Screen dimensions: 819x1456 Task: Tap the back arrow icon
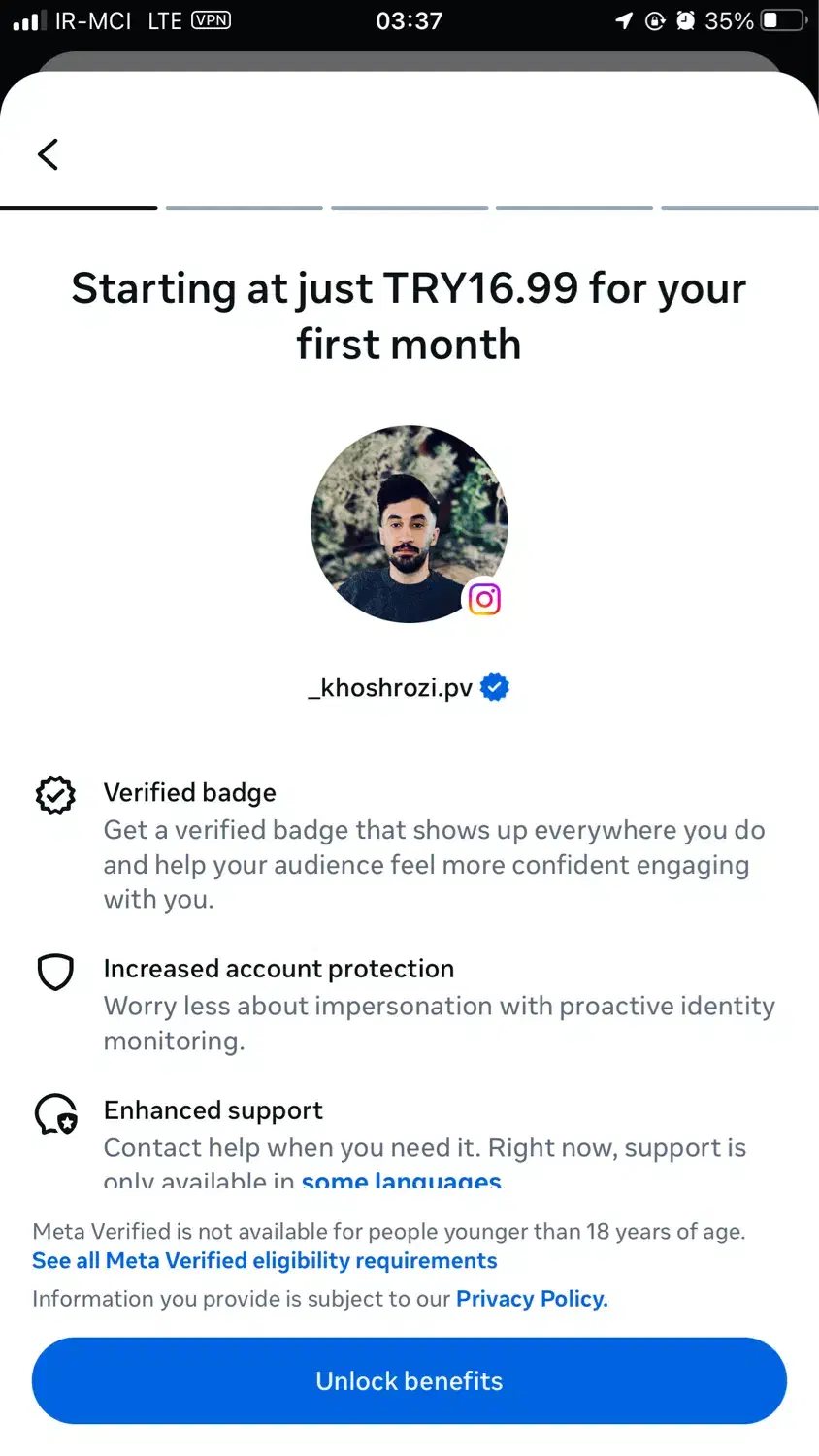tap(48, 154)
